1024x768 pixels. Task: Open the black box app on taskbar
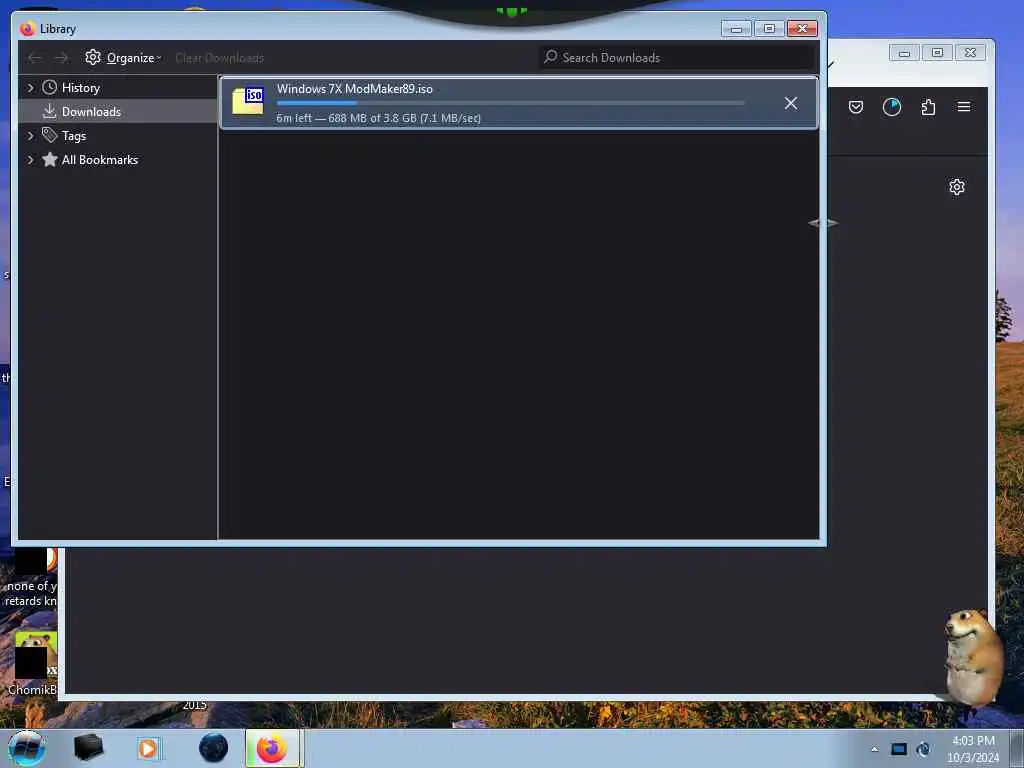88,748
